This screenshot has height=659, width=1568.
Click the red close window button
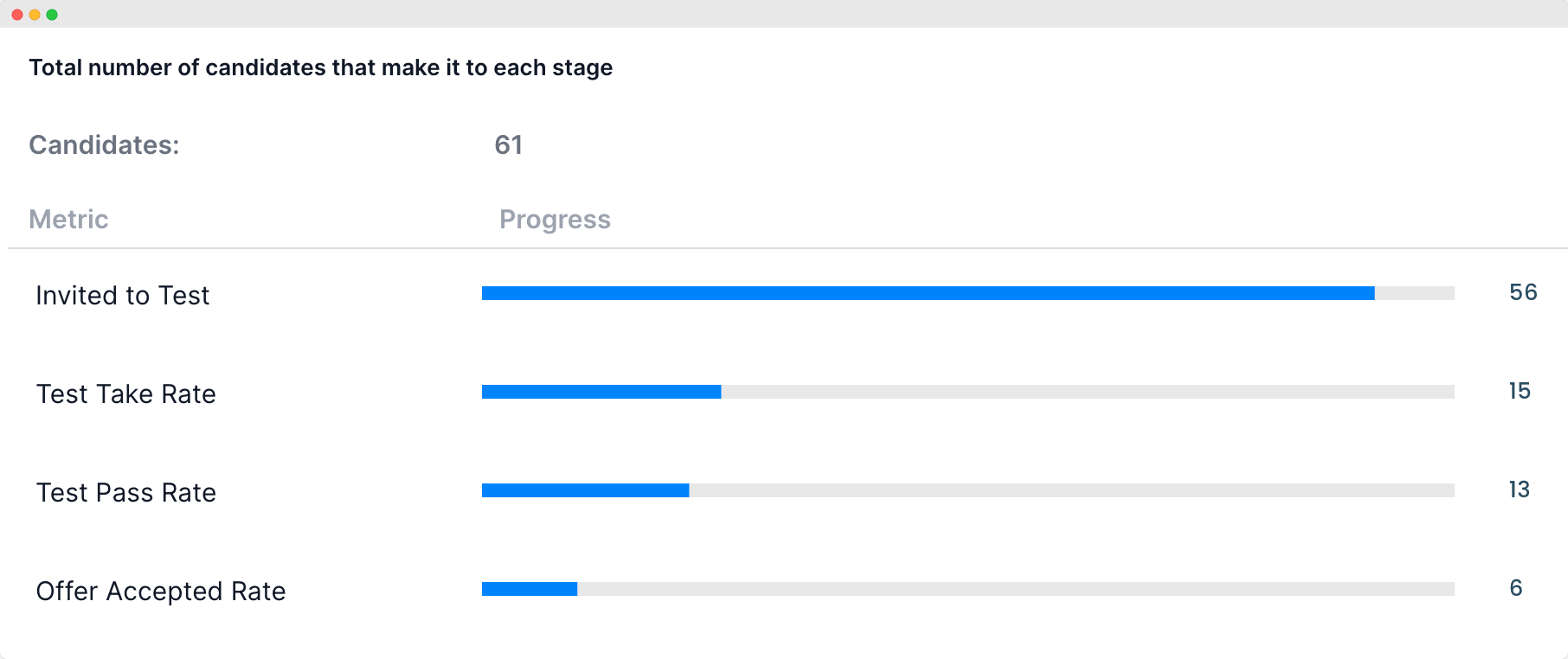(x=17, y=15)
